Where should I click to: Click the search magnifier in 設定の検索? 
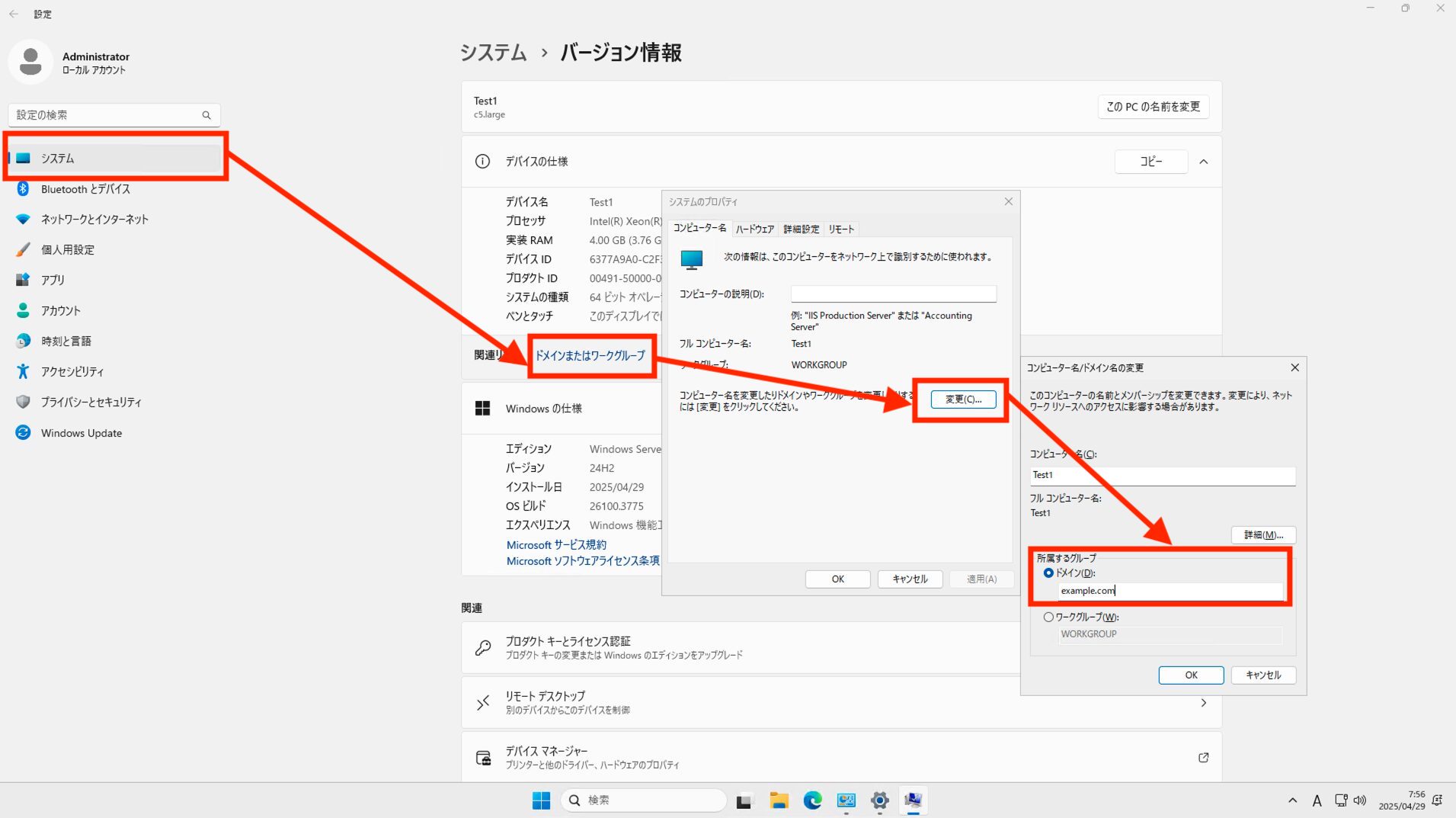click(206, 115)
